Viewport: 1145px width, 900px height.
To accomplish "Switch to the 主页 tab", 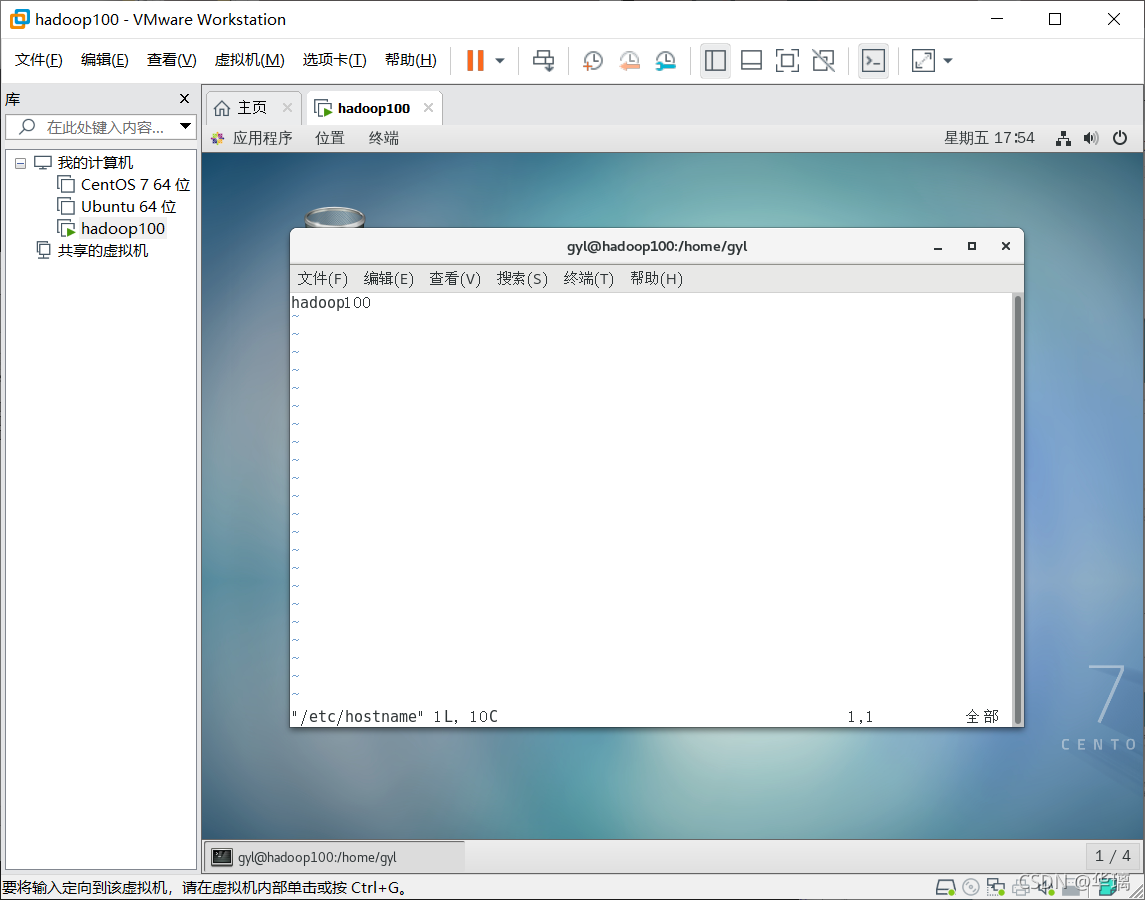I will [252, 107].
